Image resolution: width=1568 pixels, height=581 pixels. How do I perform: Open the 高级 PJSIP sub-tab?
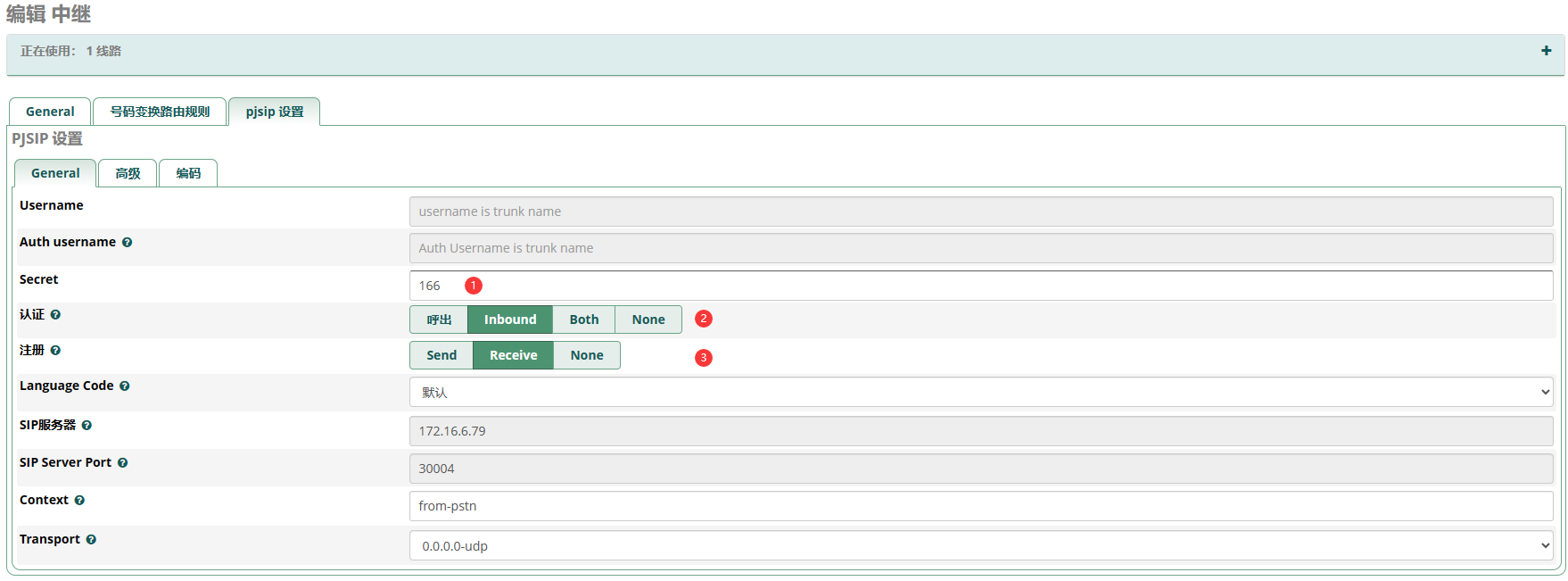click(128, 173)
